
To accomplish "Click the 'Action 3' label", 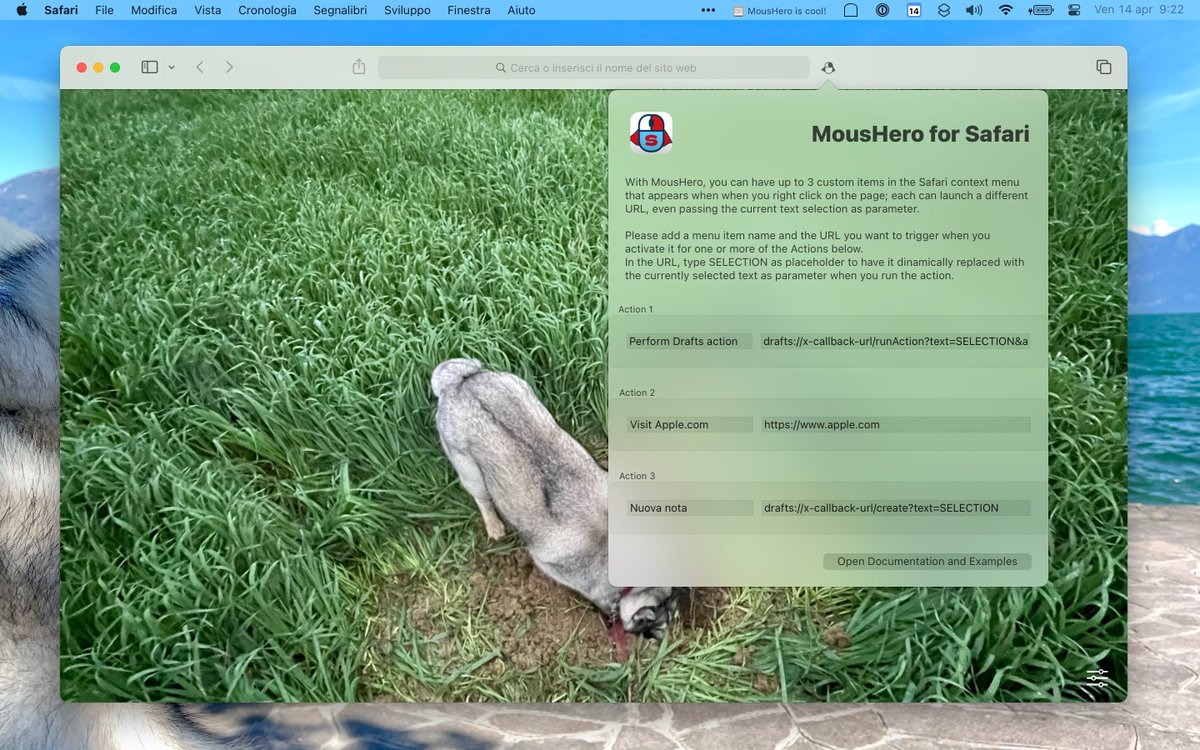I will (x=637, y=476).
